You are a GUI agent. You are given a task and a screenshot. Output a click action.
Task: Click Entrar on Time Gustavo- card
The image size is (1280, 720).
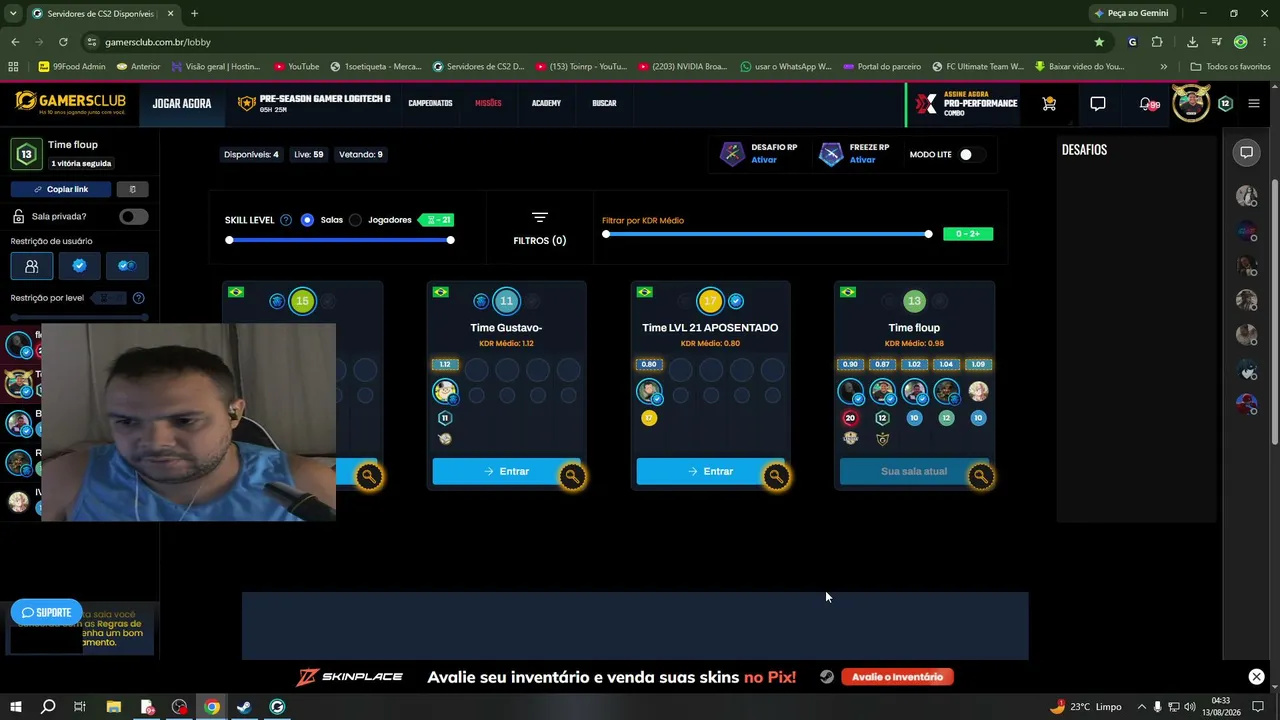[506, 471]
